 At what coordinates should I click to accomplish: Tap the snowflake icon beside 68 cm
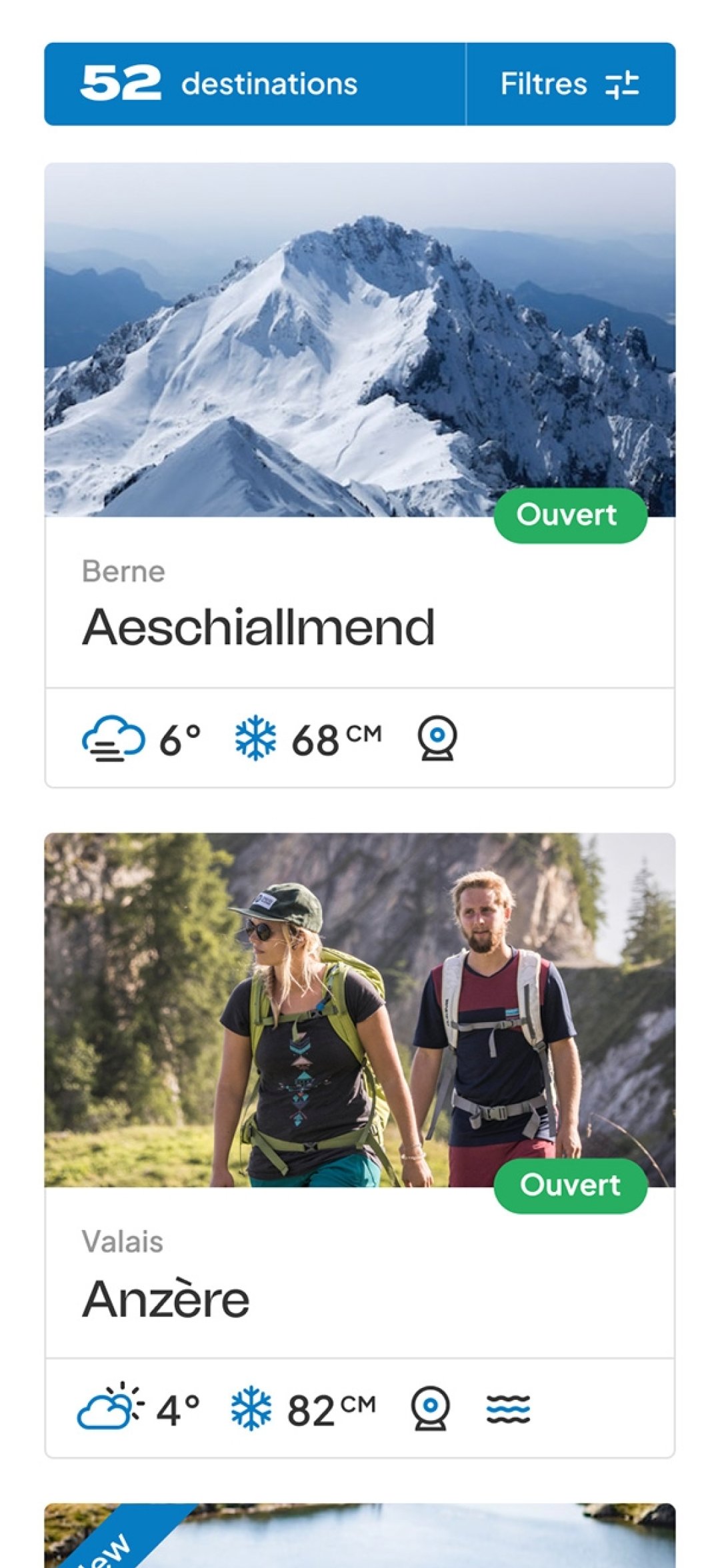tap(255, 739)
